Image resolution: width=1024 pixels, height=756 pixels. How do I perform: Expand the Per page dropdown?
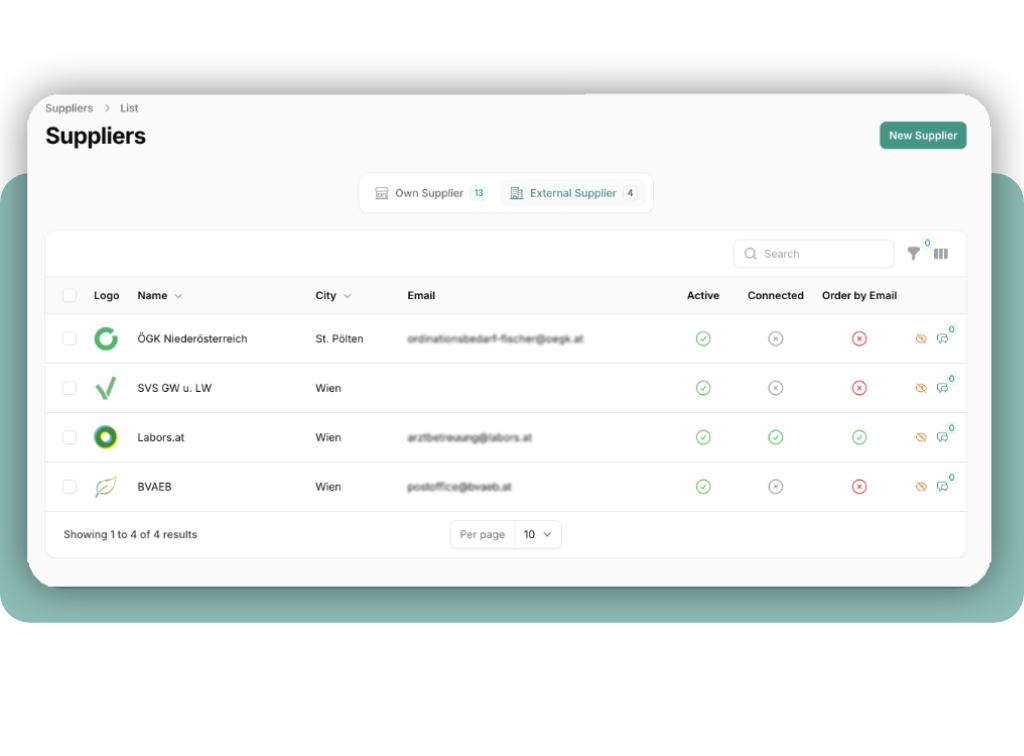coord(538,535)
